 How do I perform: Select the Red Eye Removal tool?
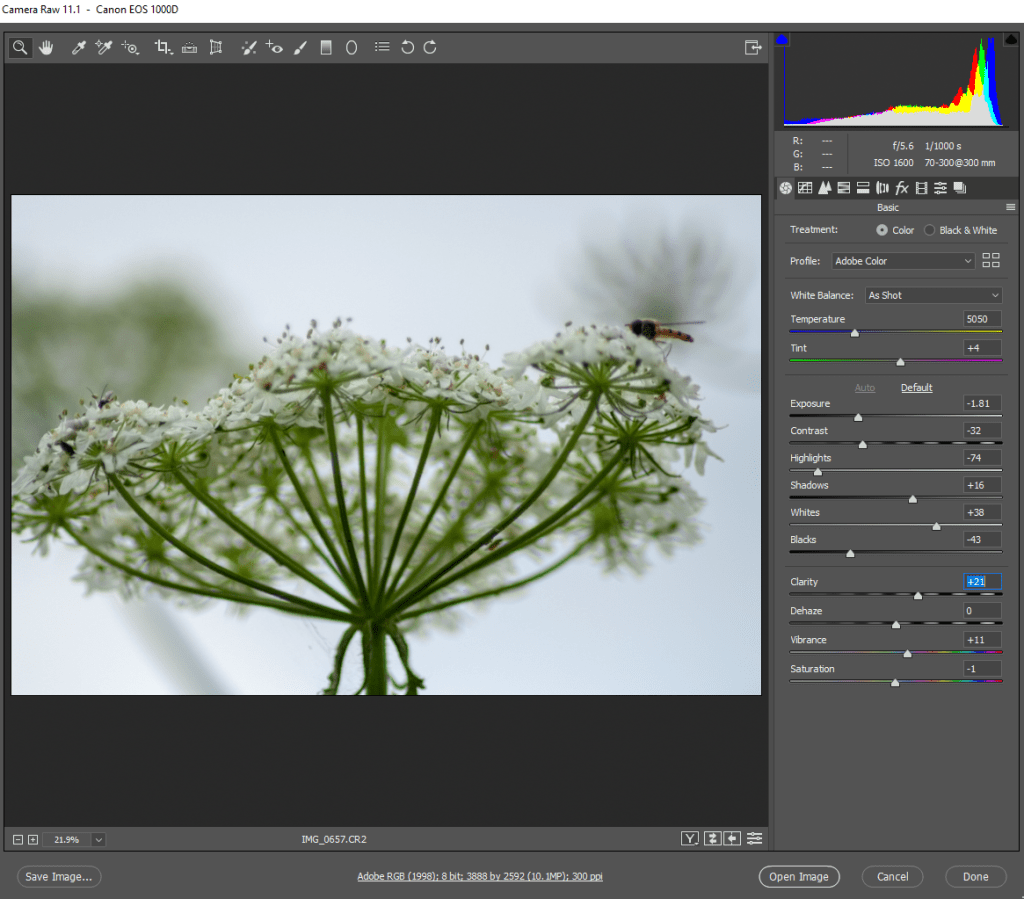pyautogui.click(x=275, y=47)
